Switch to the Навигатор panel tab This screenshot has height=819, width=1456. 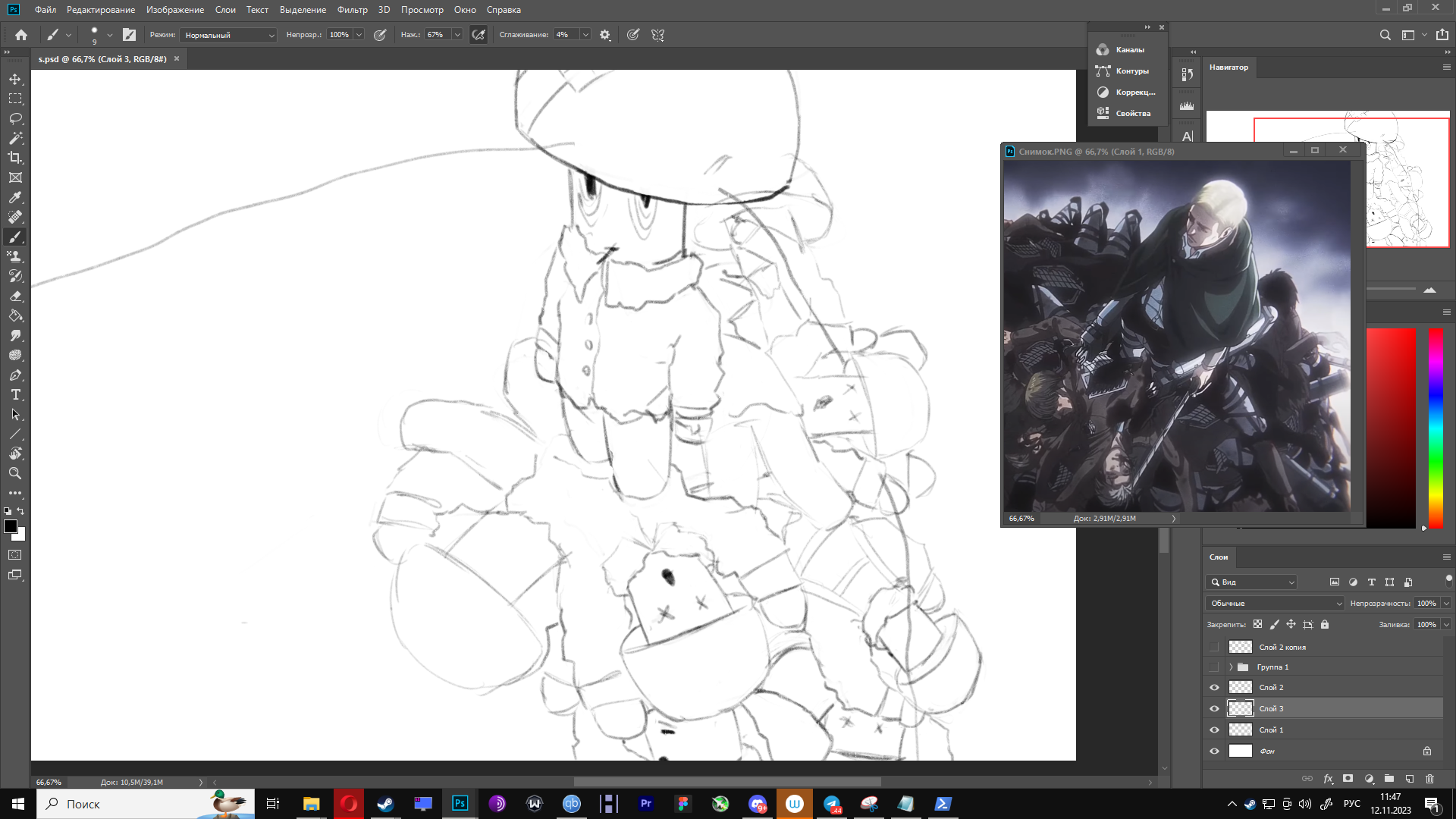tap(1228, 67)
